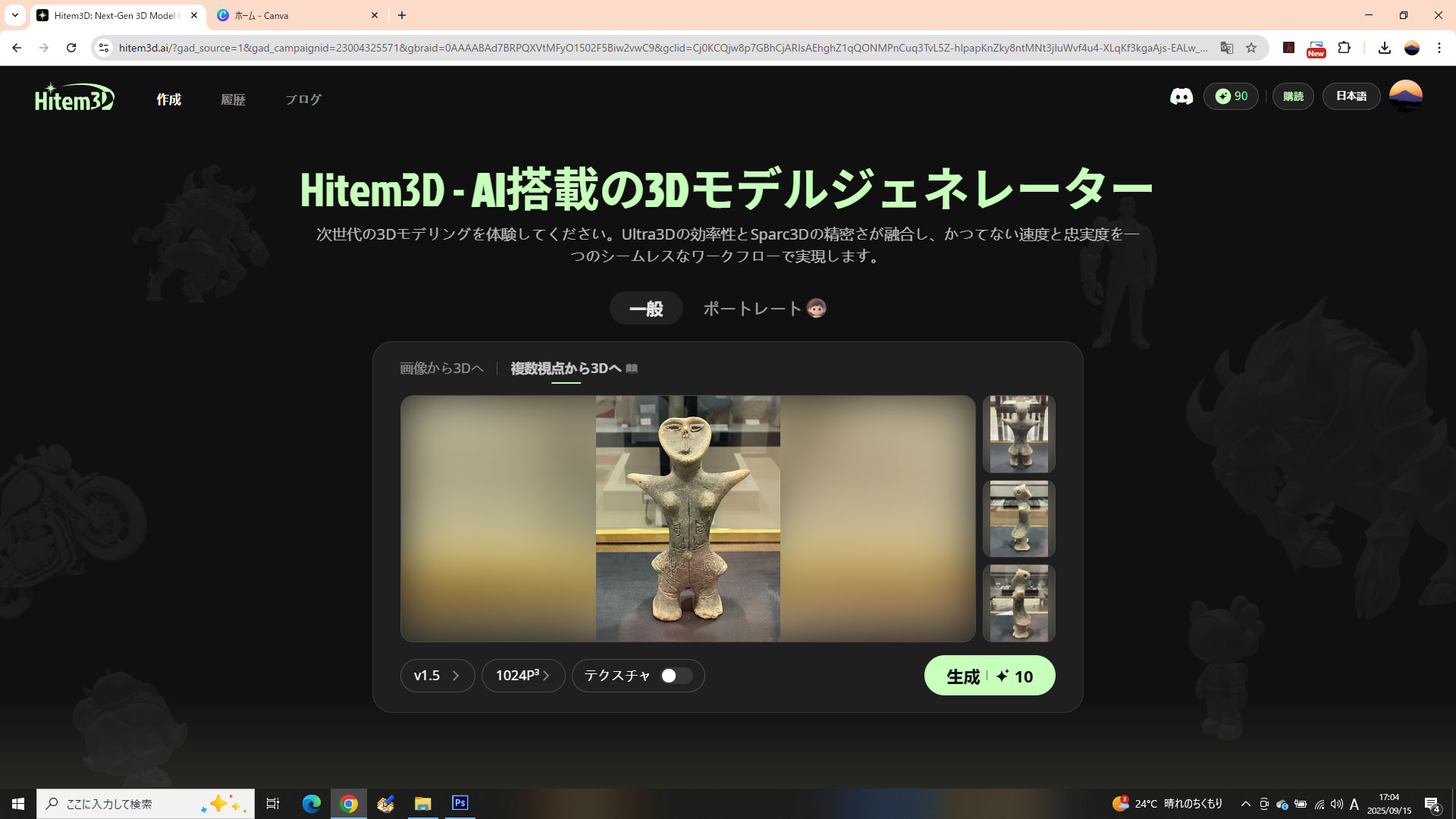Click the Chrome taskbar icon
The height and width of the screenshot is (819, 1456).
349,804
